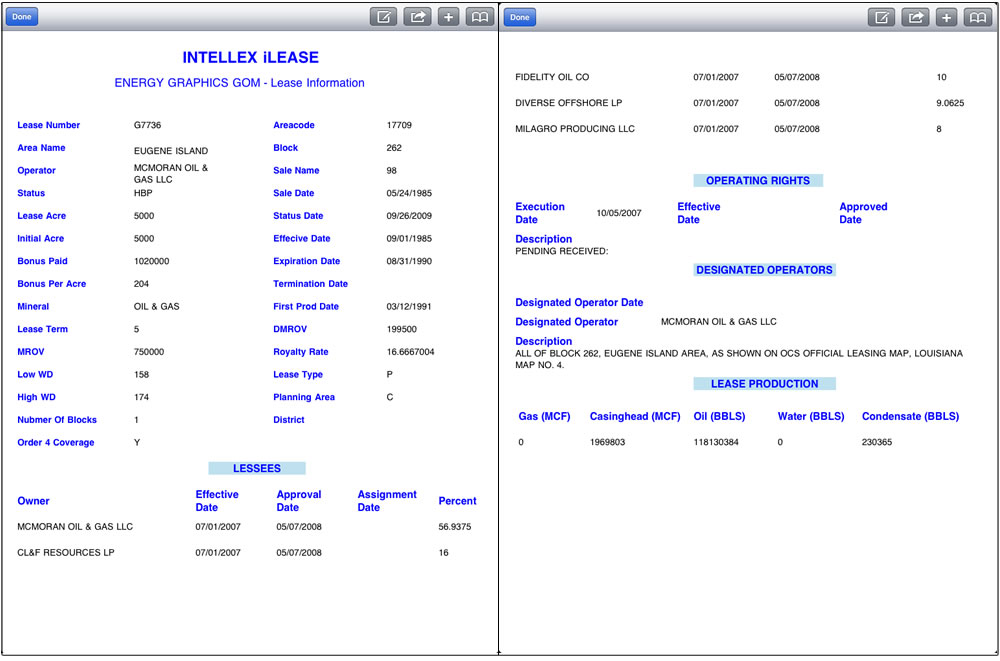The height and width of the screenshot is (661, 1000).
Task: Select the Sale Date value 05/24/1985
Action: click(x=409, y=193)
